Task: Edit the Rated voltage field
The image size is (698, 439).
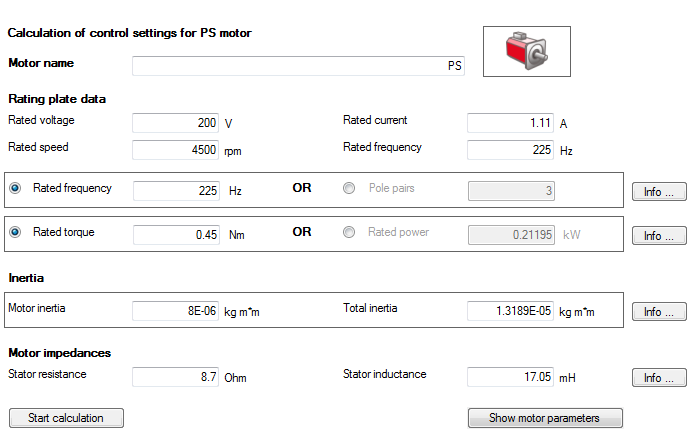Action: click(176, 123)
